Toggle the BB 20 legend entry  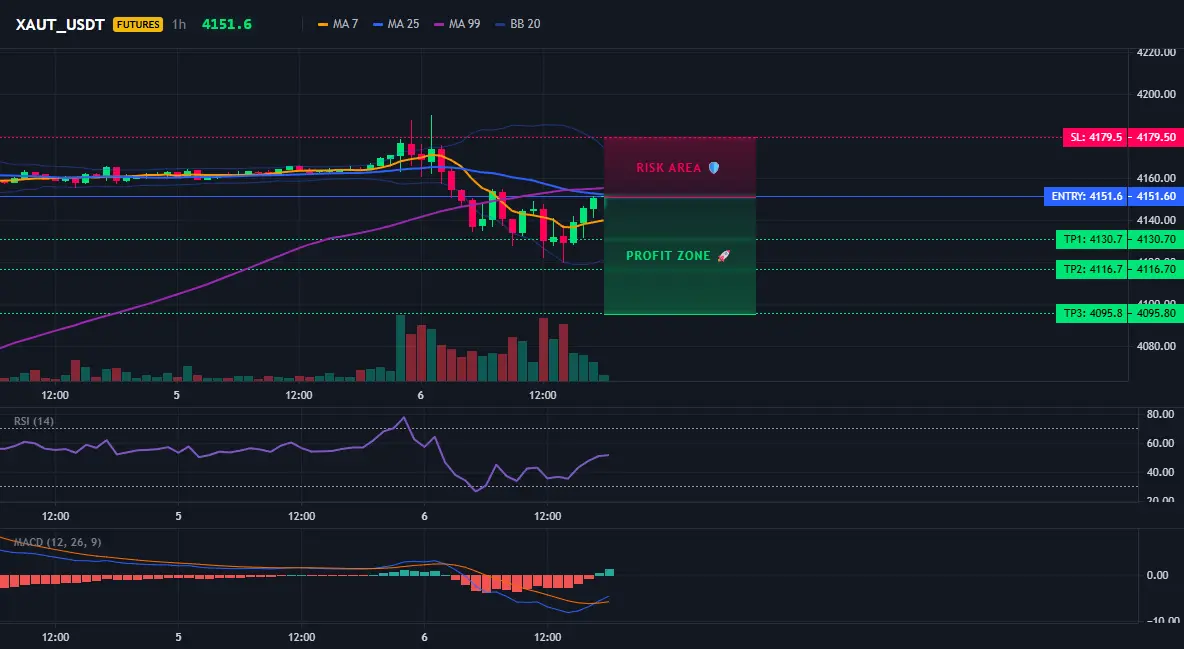tap(518, 24)
